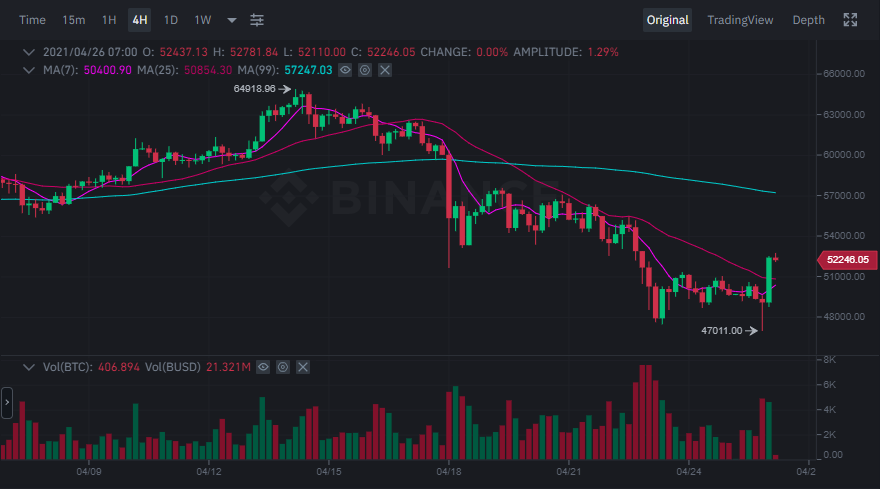
Task: Open MA indicator settings
Action: (365, 70)
